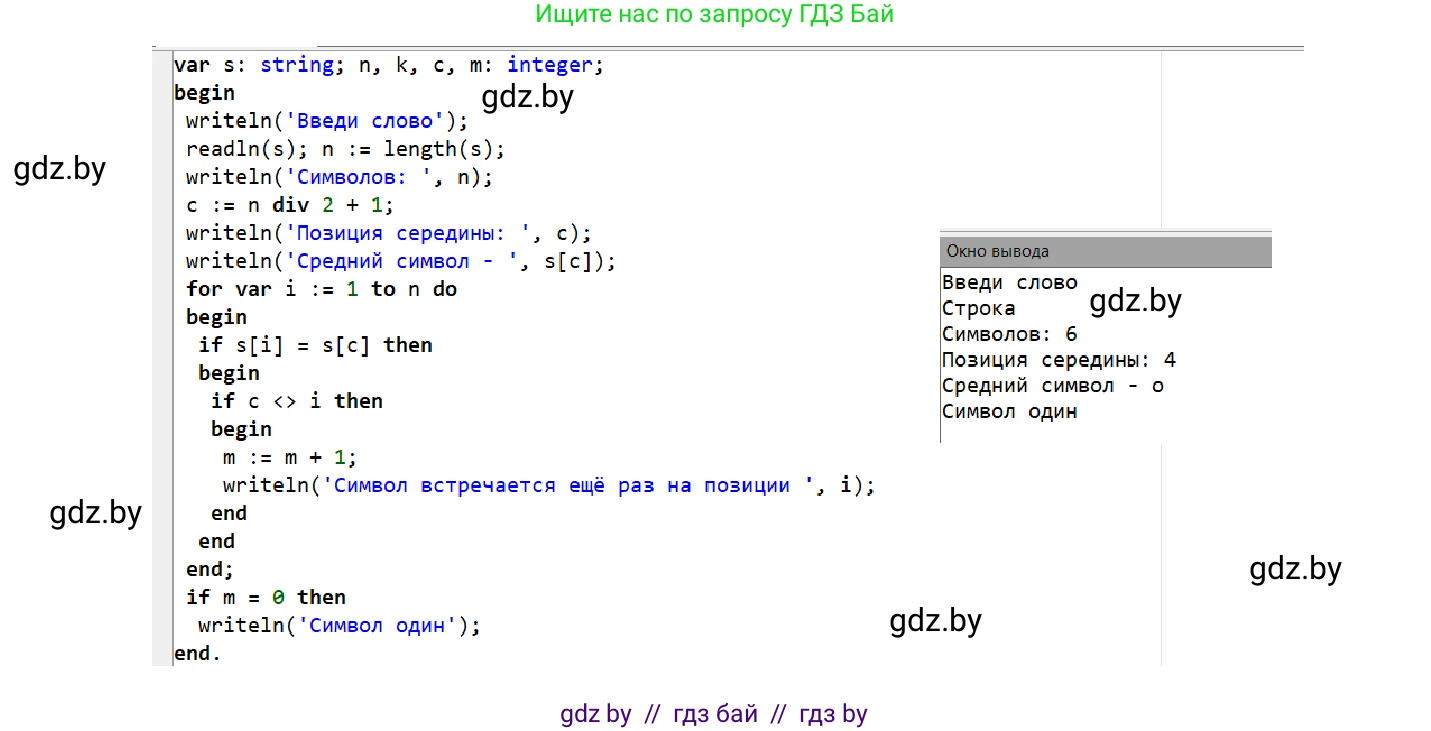Click the 'var s: string' declaration line
The height and width of the screenshot is (731, 1431).
[x=388, y=65]
